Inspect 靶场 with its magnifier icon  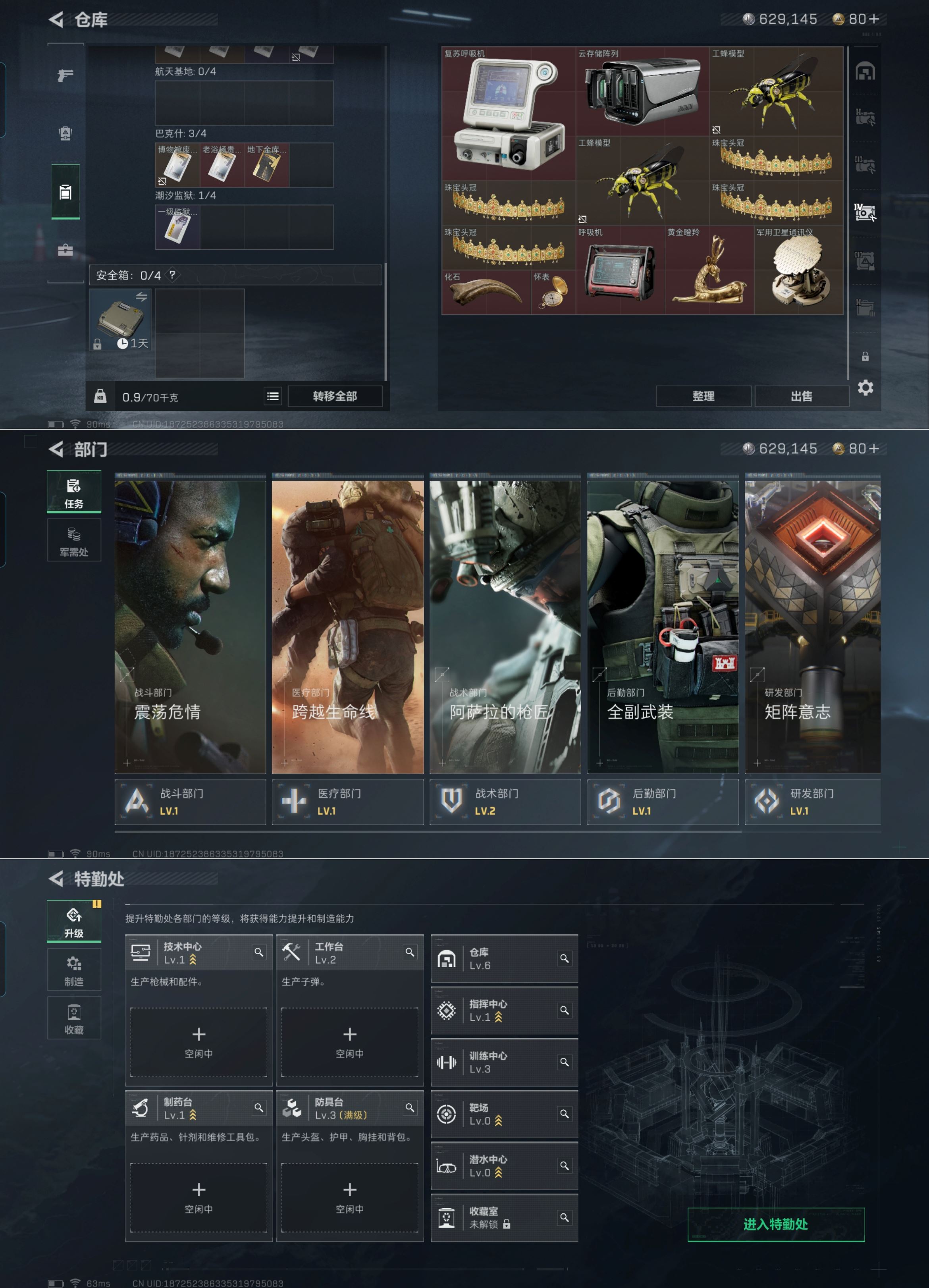[565, 1114]
